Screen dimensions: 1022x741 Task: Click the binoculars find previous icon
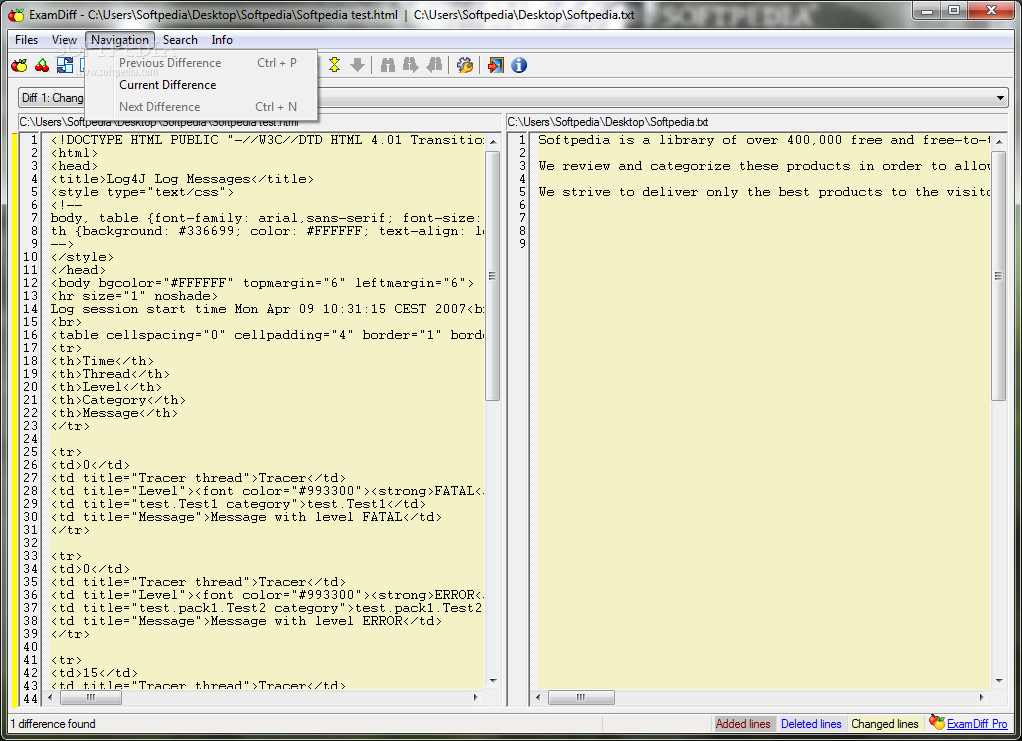click(x=434, y=65)
